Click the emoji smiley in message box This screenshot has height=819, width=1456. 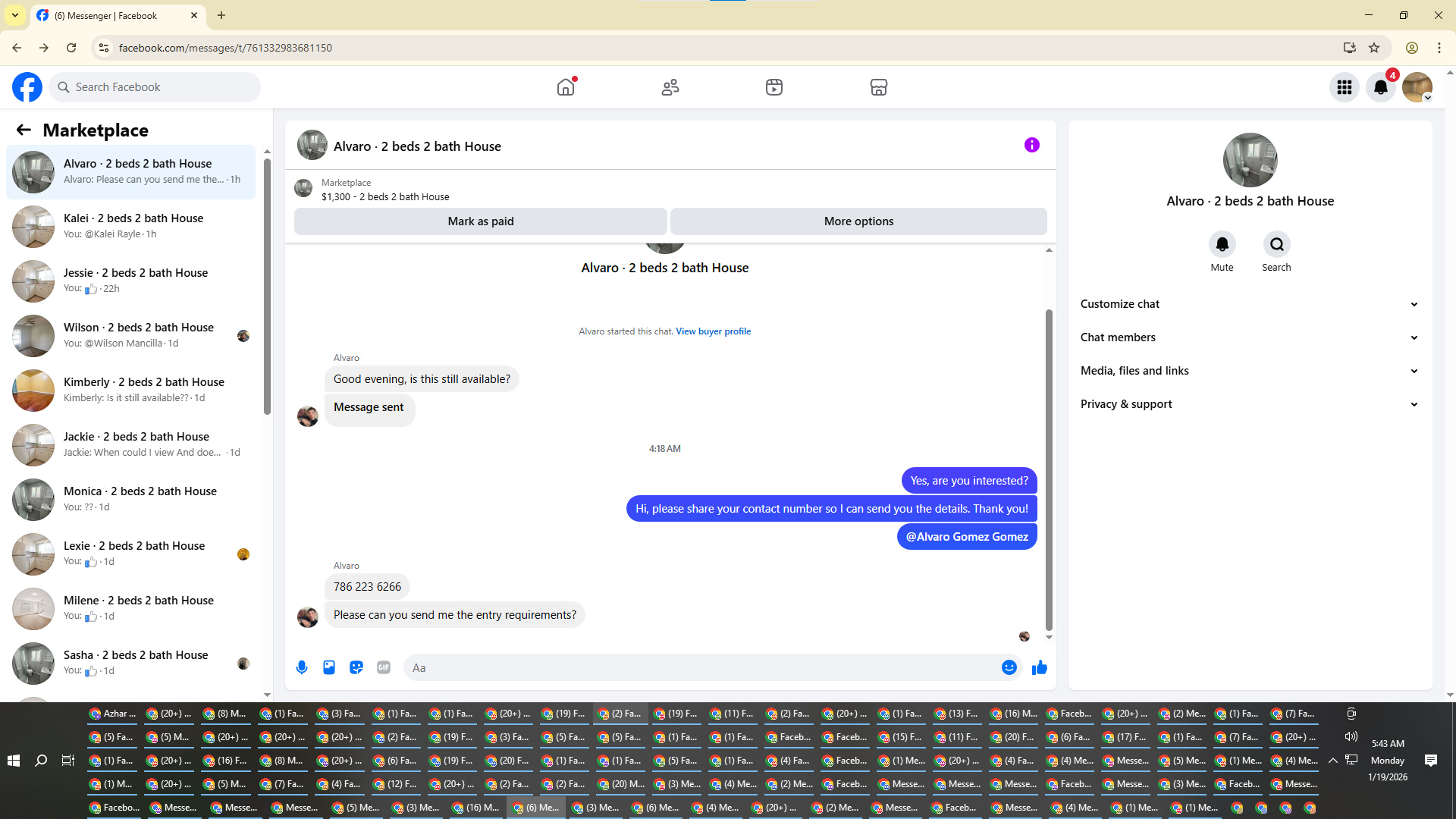(1009, 667)
